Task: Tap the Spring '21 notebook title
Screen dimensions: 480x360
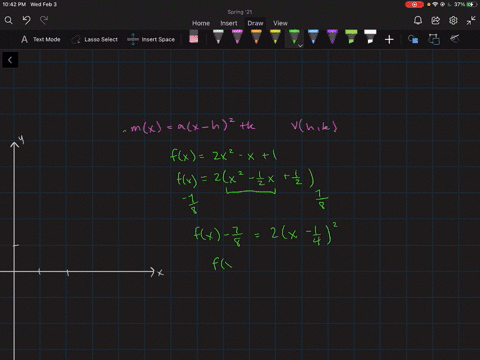Action: [x=240, y=12]
